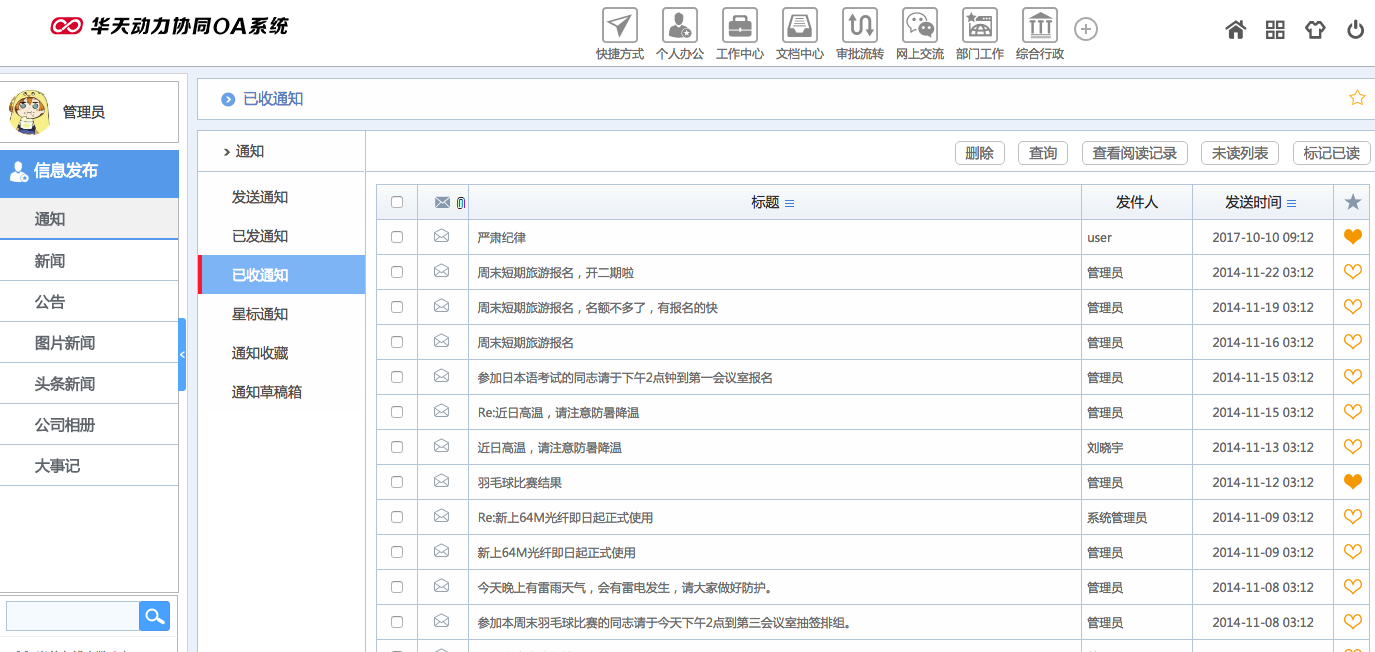This screenshot has height=652, width=1375.
Task: Select 星标通知 in the notice submenu
Action: tap(260, 314)
